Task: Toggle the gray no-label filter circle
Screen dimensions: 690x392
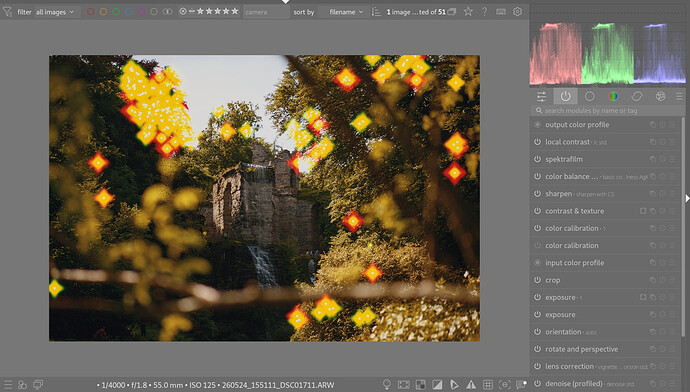Action: click(154, 12)
